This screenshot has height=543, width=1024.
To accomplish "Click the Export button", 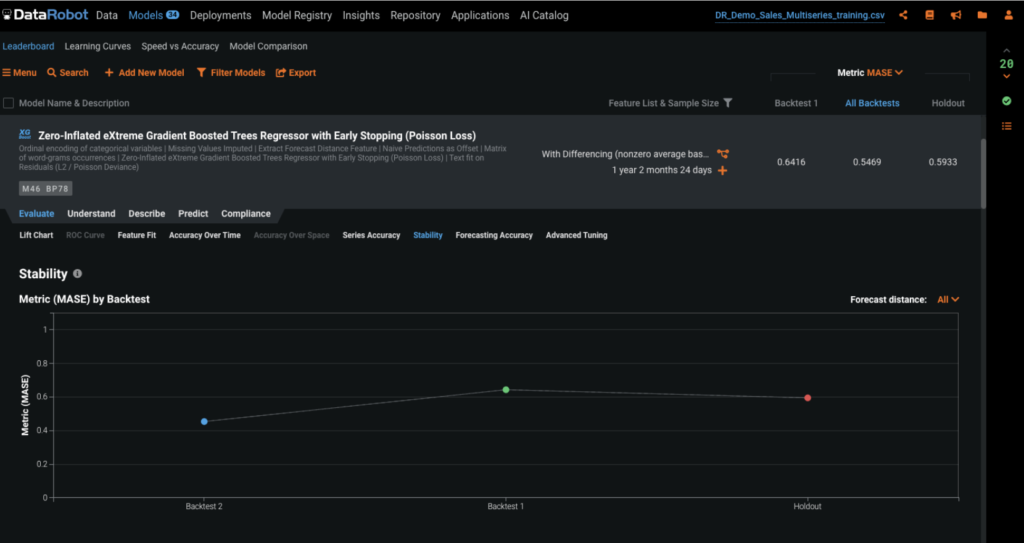I will click(296, 73).
